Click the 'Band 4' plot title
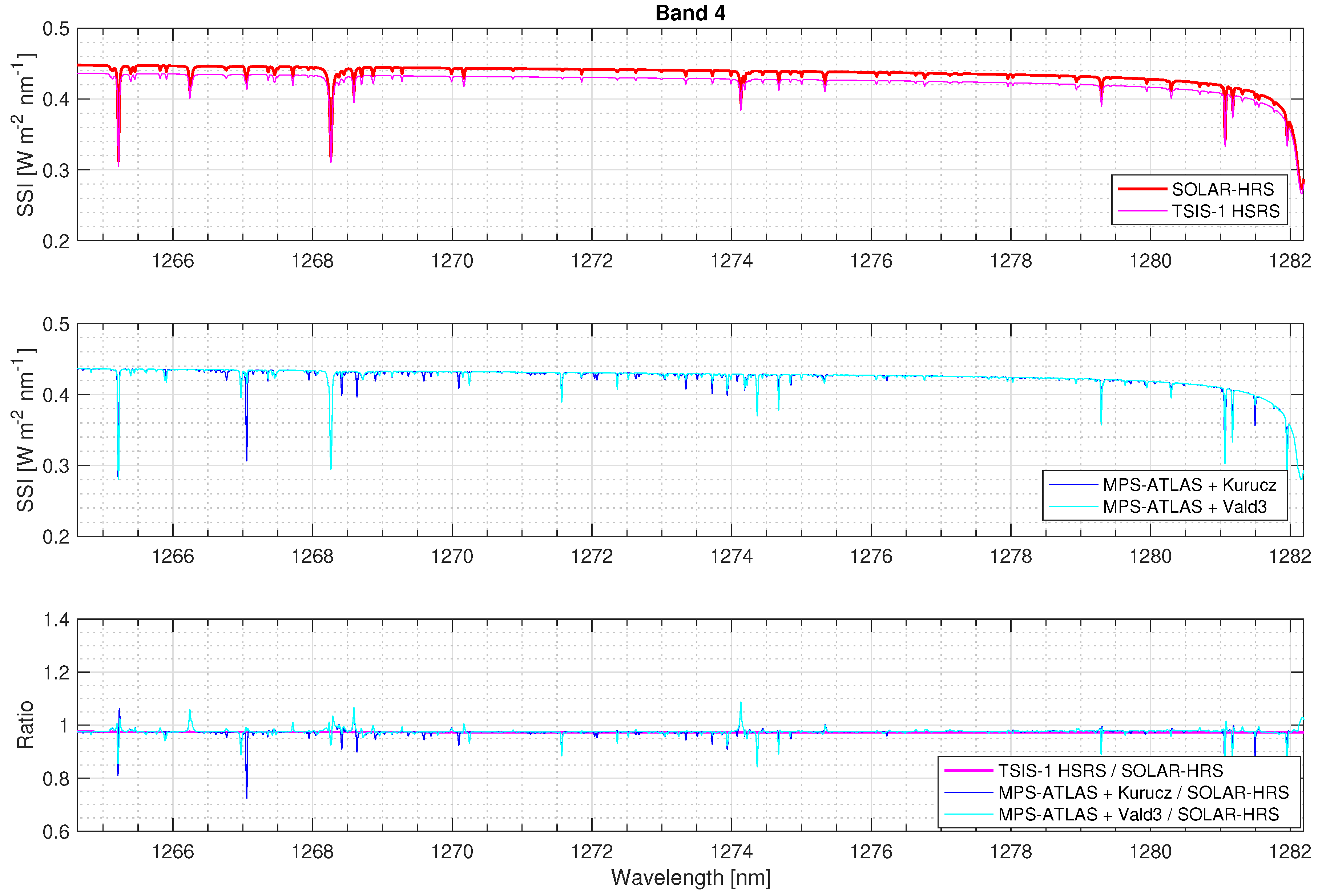Screen dimensions: 1318x896 tap(690, 13)
